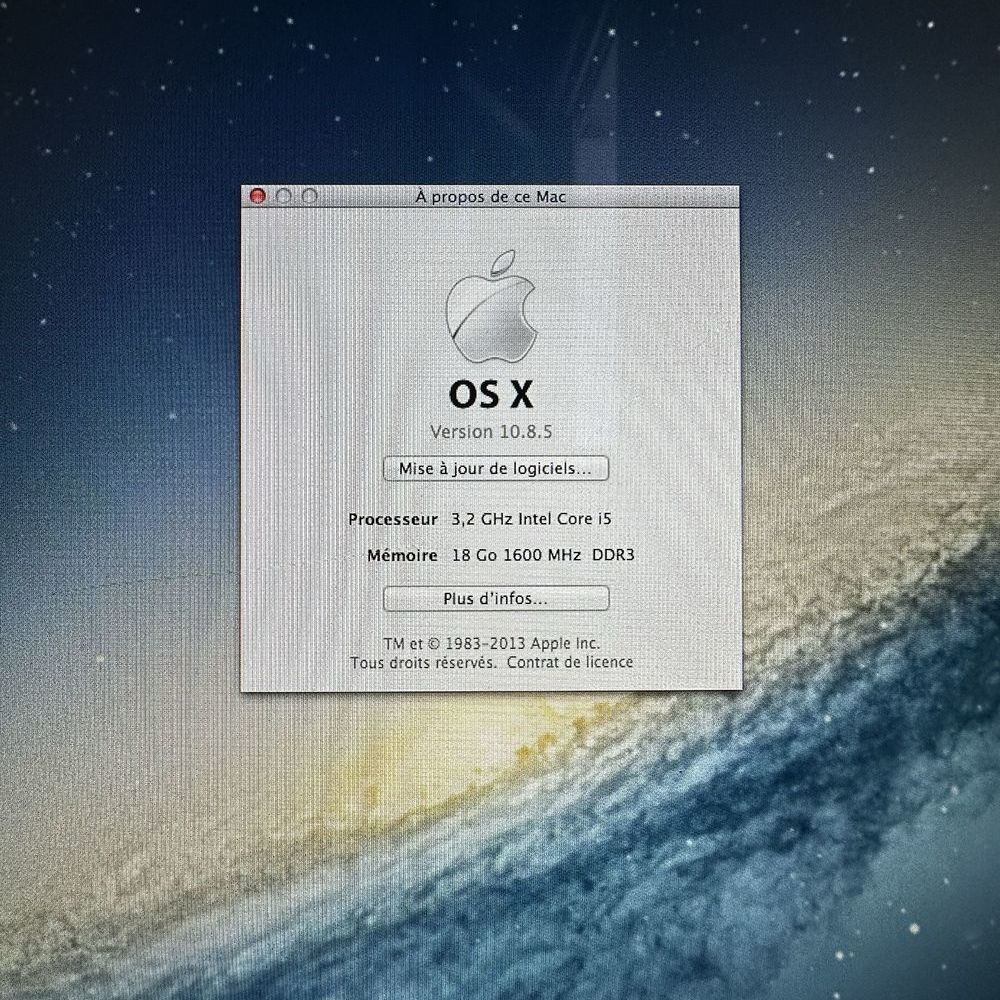Click the "Mémoire" label

(x=402, y=555)
